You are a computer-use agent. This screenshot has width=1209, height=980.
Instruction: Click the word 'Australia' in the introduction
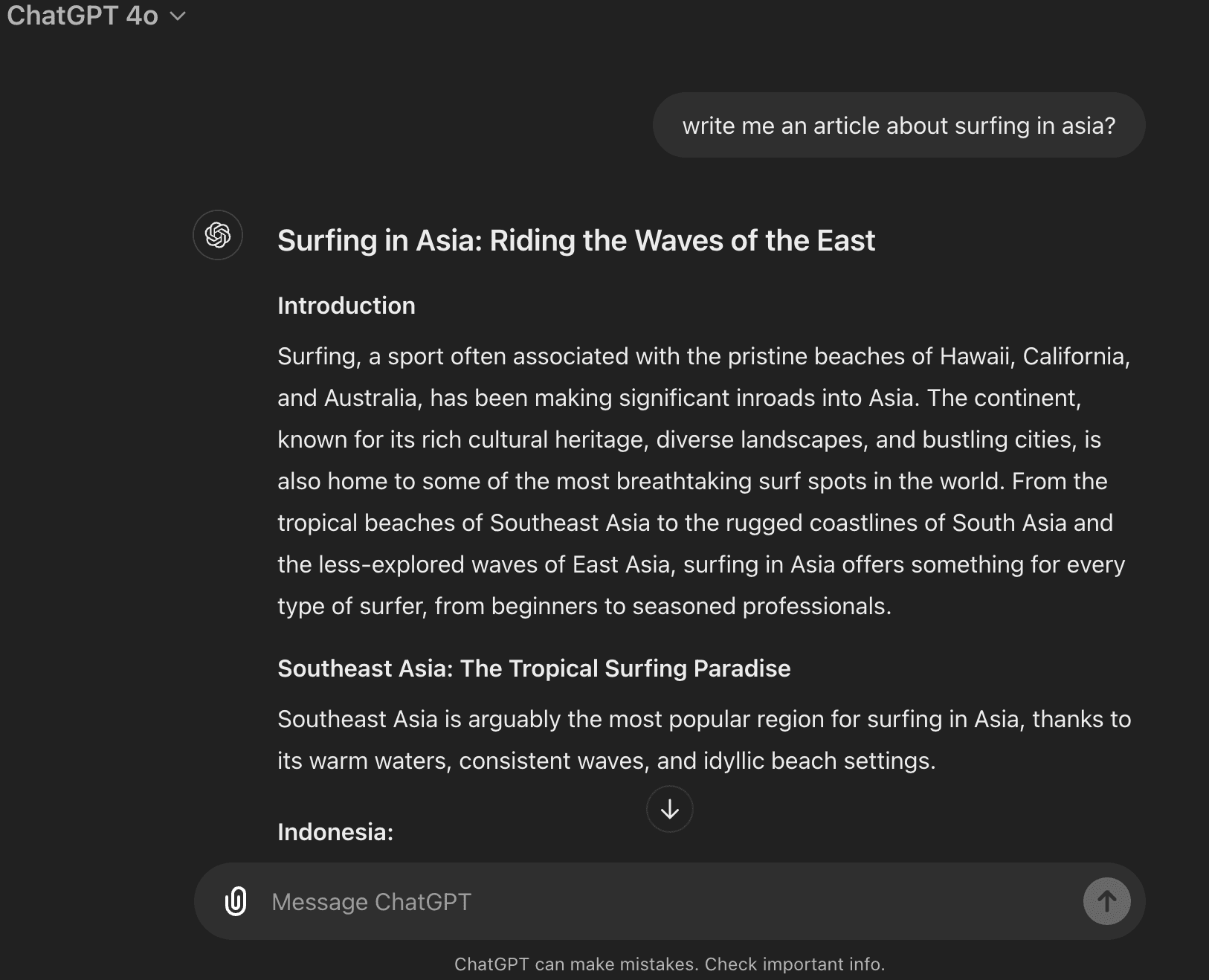[372, 399]
